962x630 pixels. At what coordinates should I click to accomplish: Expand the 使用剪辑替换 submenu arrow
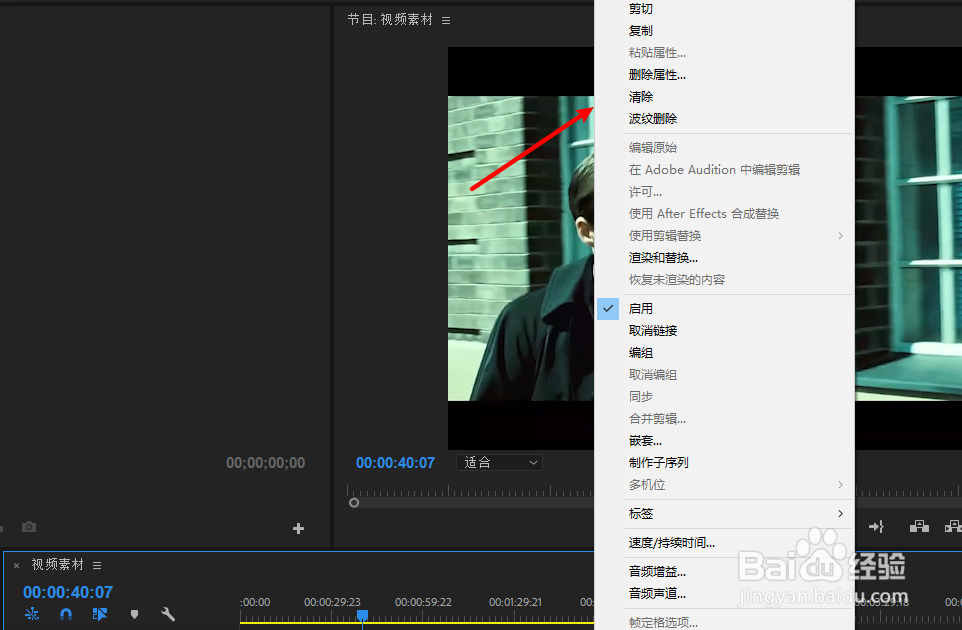pyautogui.click(x=841, y=236)
